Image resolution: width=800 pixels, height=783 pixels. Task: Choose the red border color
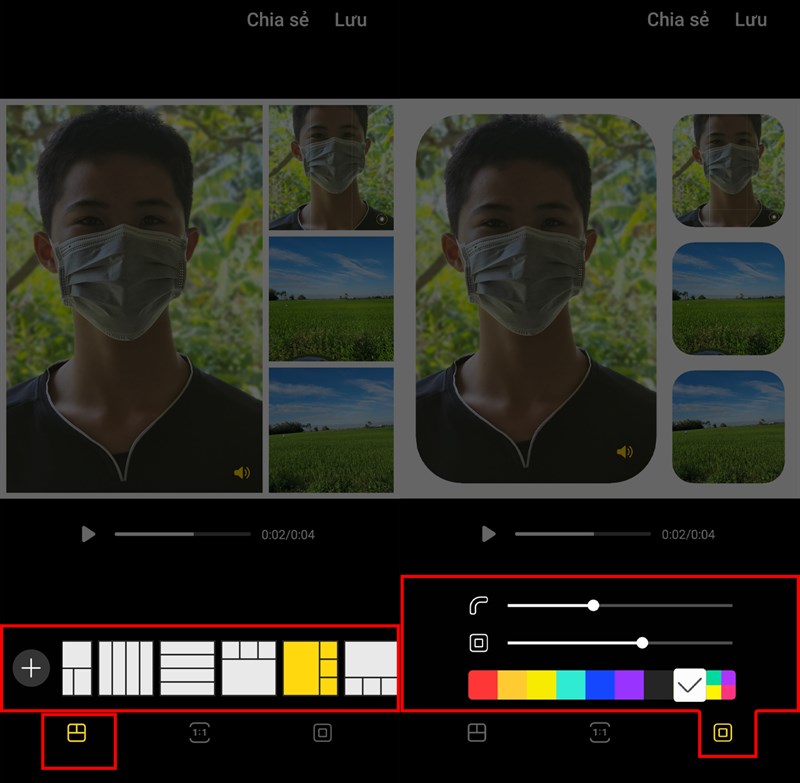point(483,685)
